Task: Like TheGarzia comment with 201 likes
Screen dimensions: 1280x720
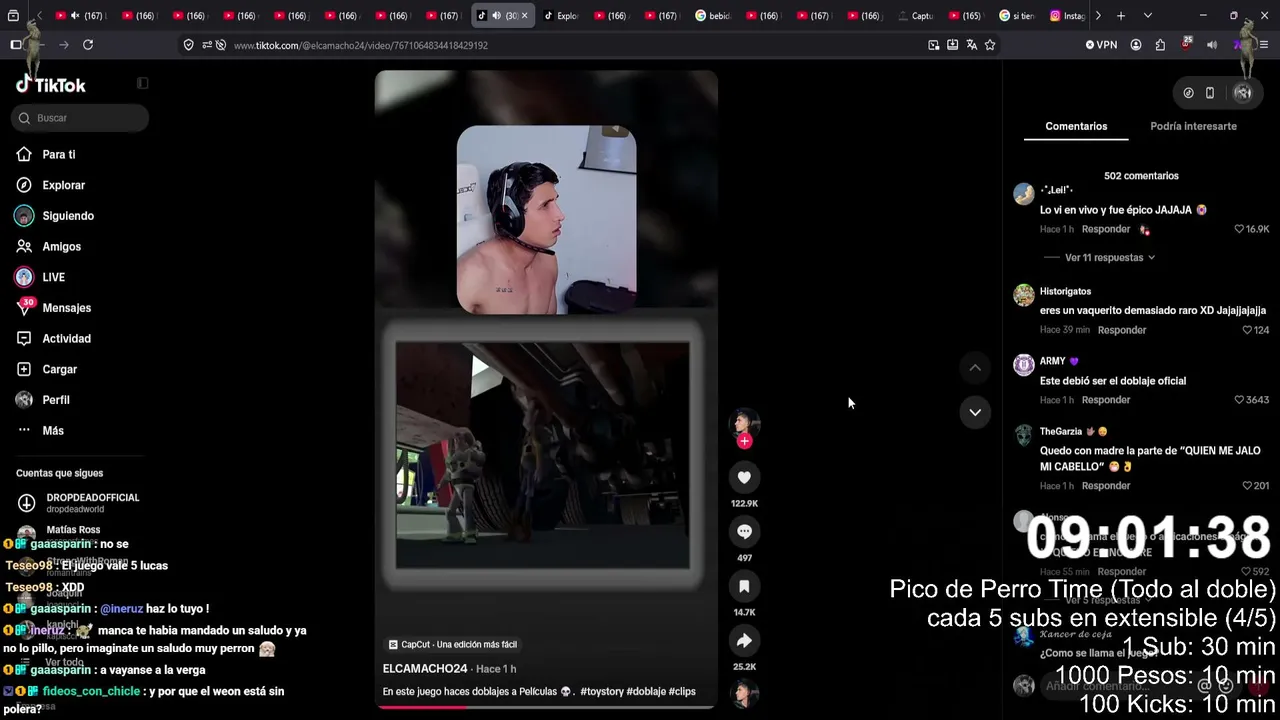Action: pyautogui.click(x=1247, y=486)
